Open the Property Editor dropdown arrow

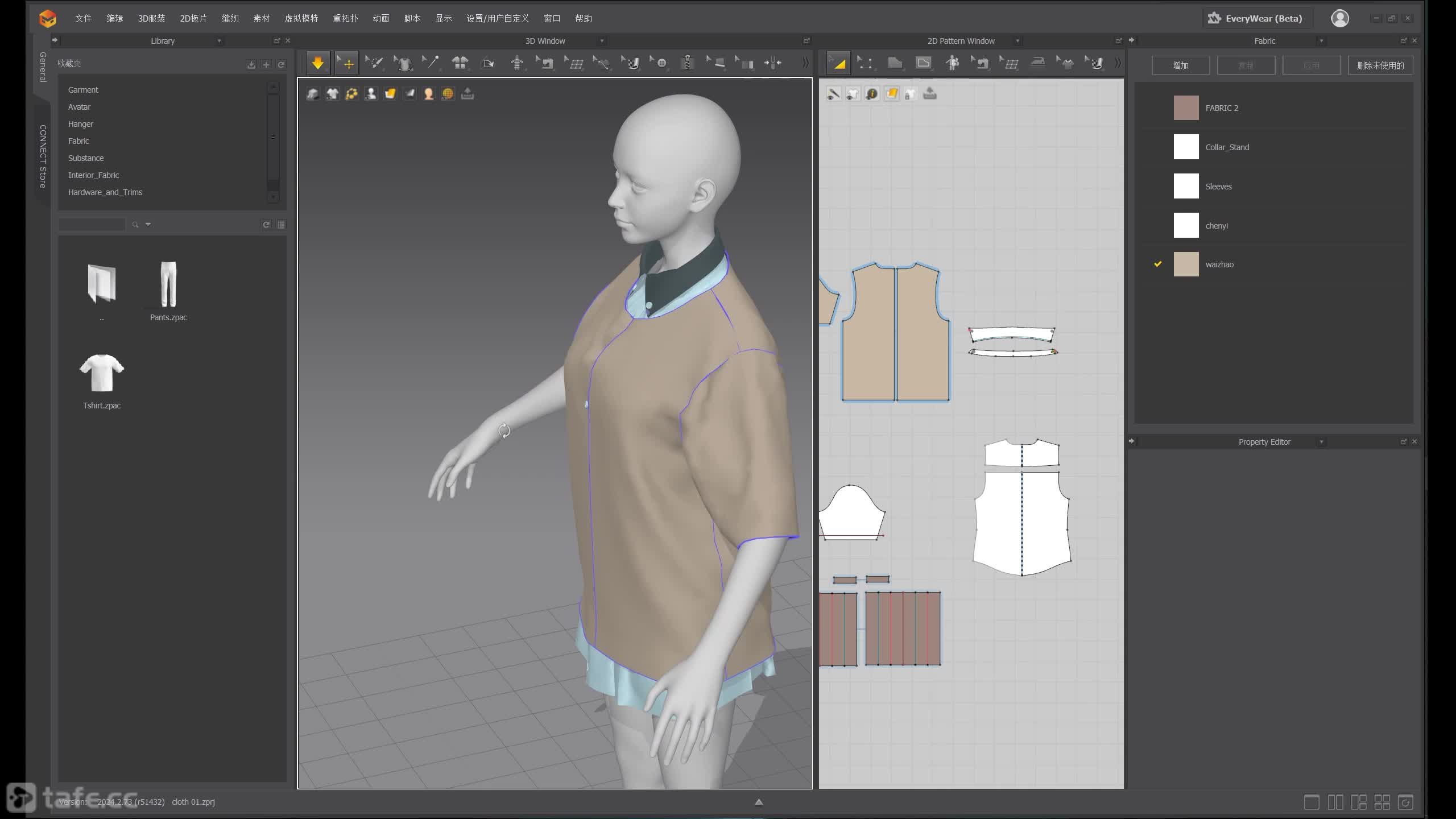1321,442
